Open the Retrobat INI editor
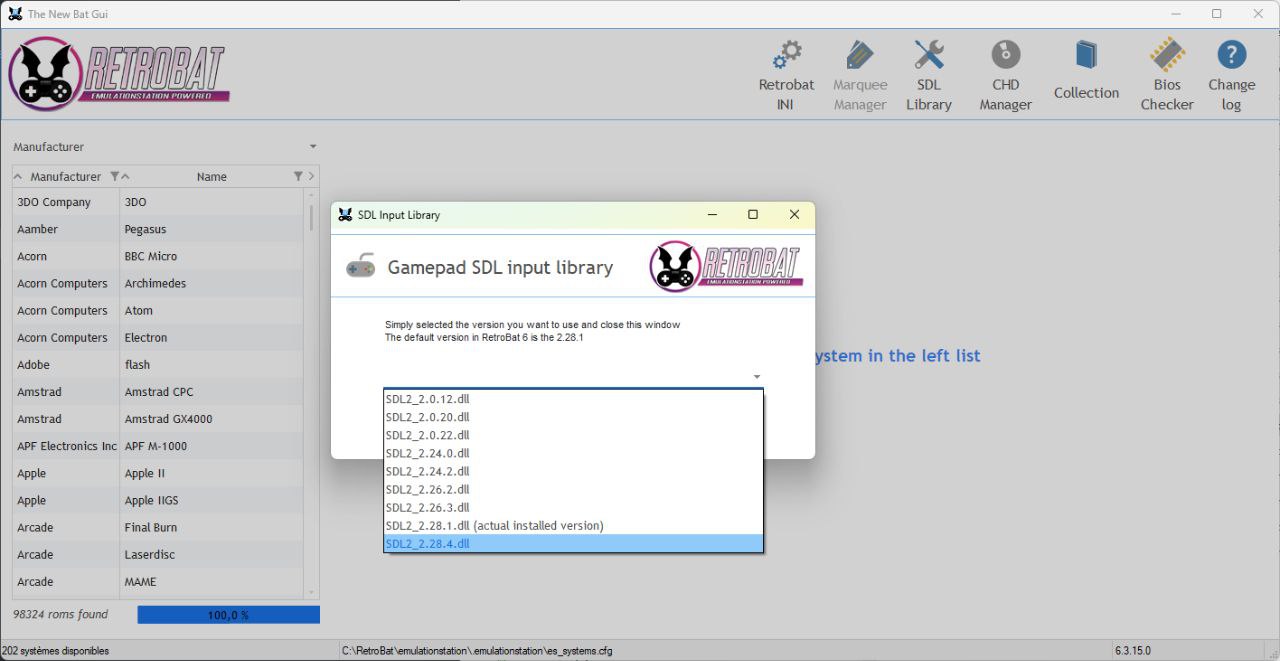The image size is (1280, 661). pyautogui.click(x=786, y=75)
